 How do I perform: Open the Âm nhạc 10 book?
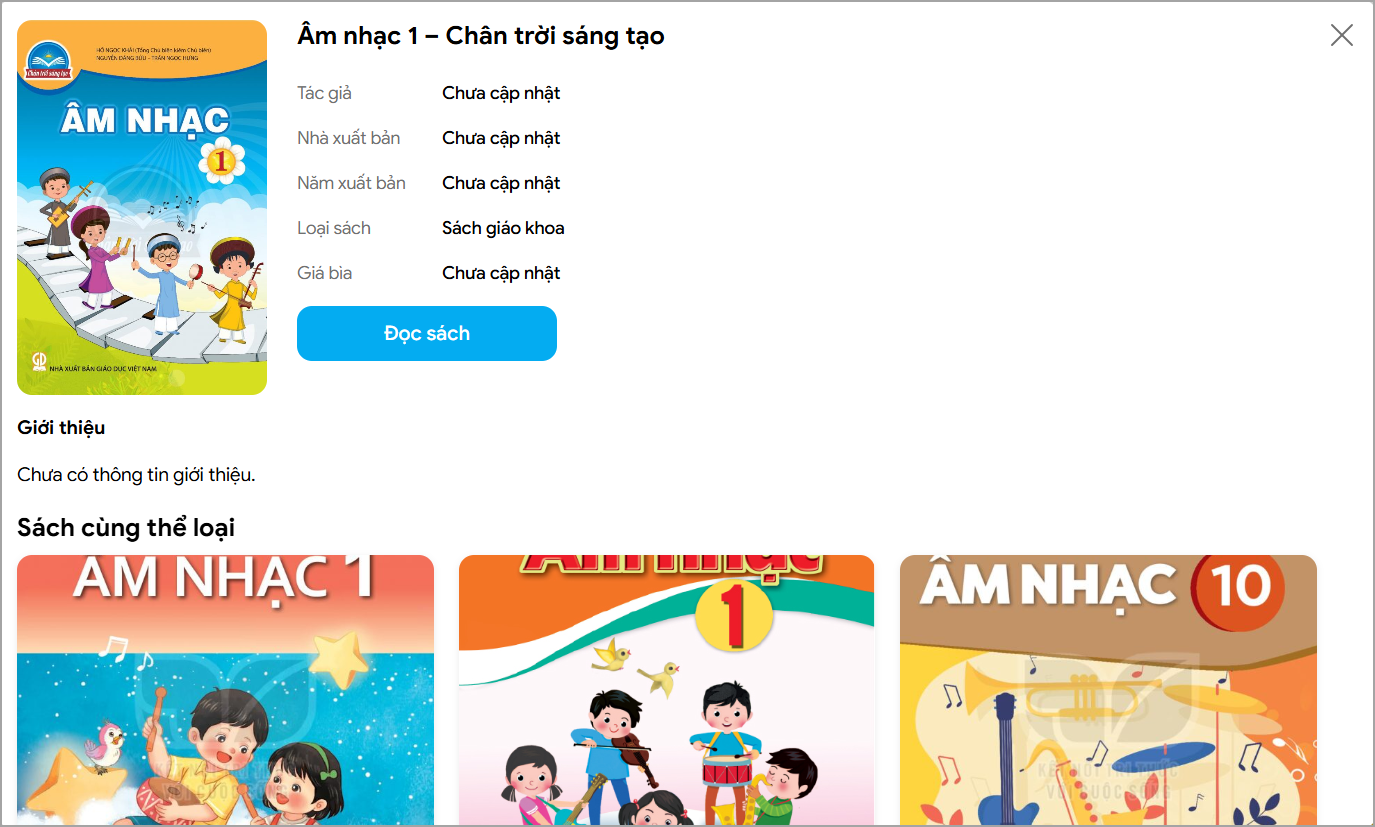[1108, 690]
